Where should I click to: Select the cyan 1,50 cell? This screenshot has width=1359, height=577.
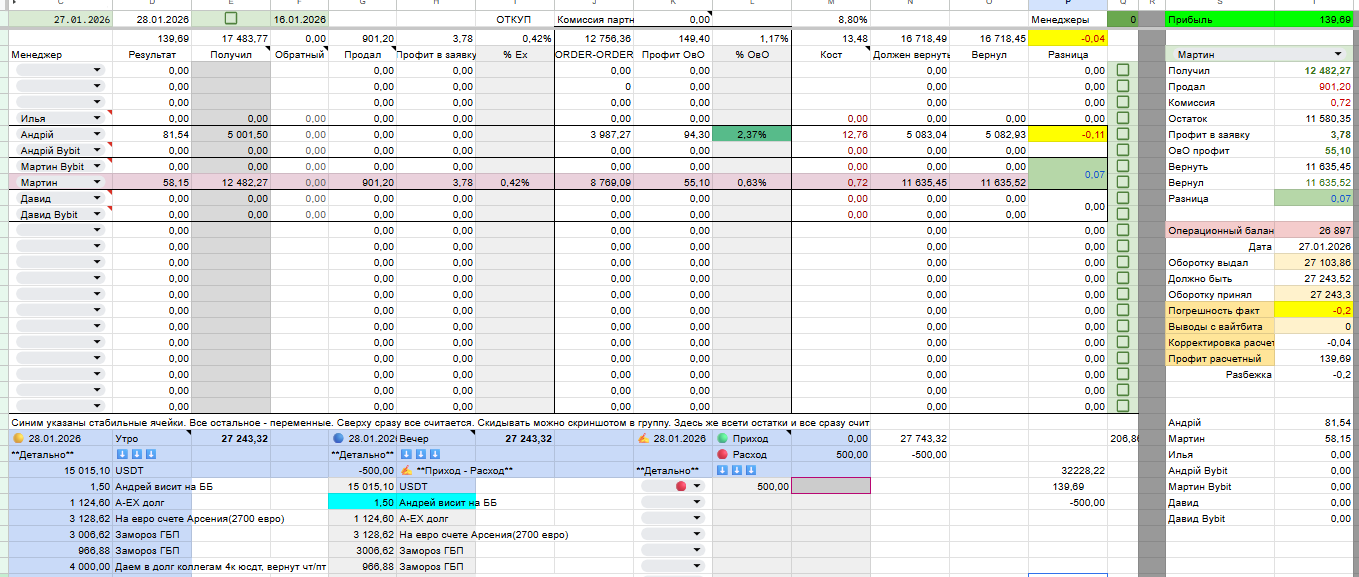click(363, 502)
